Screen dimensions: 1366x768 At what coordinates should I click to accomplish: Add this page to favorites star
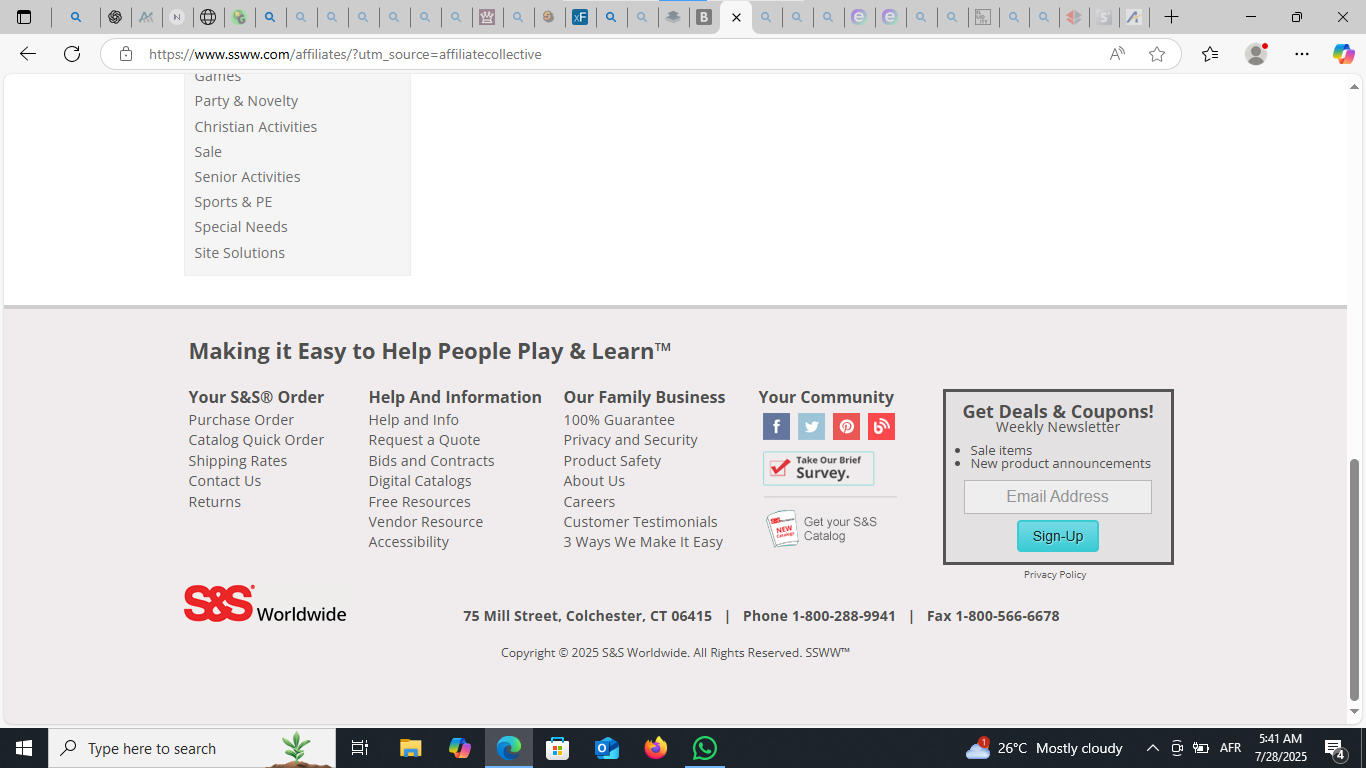[x=1157, y=54]
